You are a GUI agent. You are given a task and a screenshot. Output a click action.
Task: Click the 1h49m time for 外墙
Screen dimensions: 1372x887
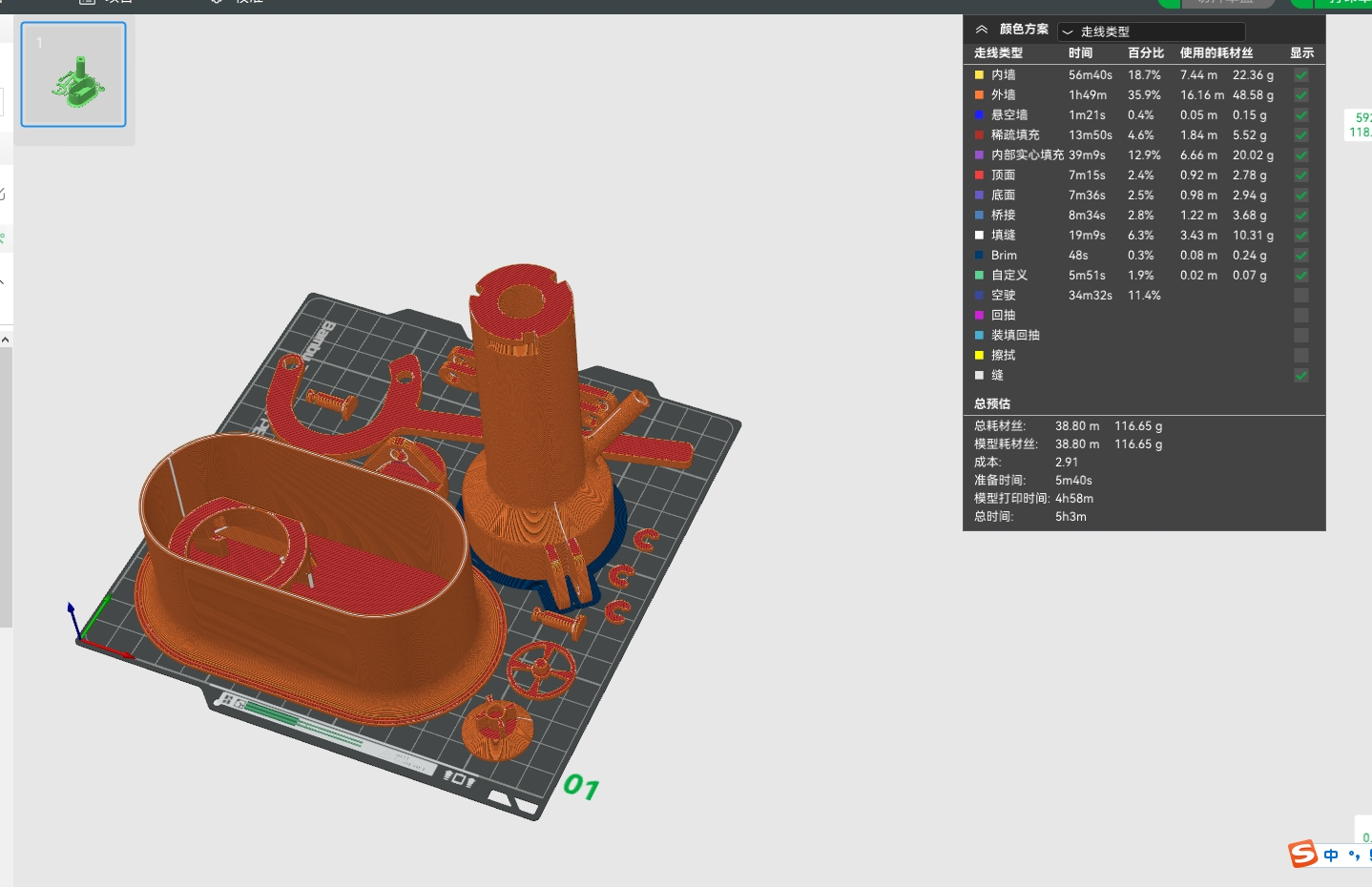(1088, 95)
